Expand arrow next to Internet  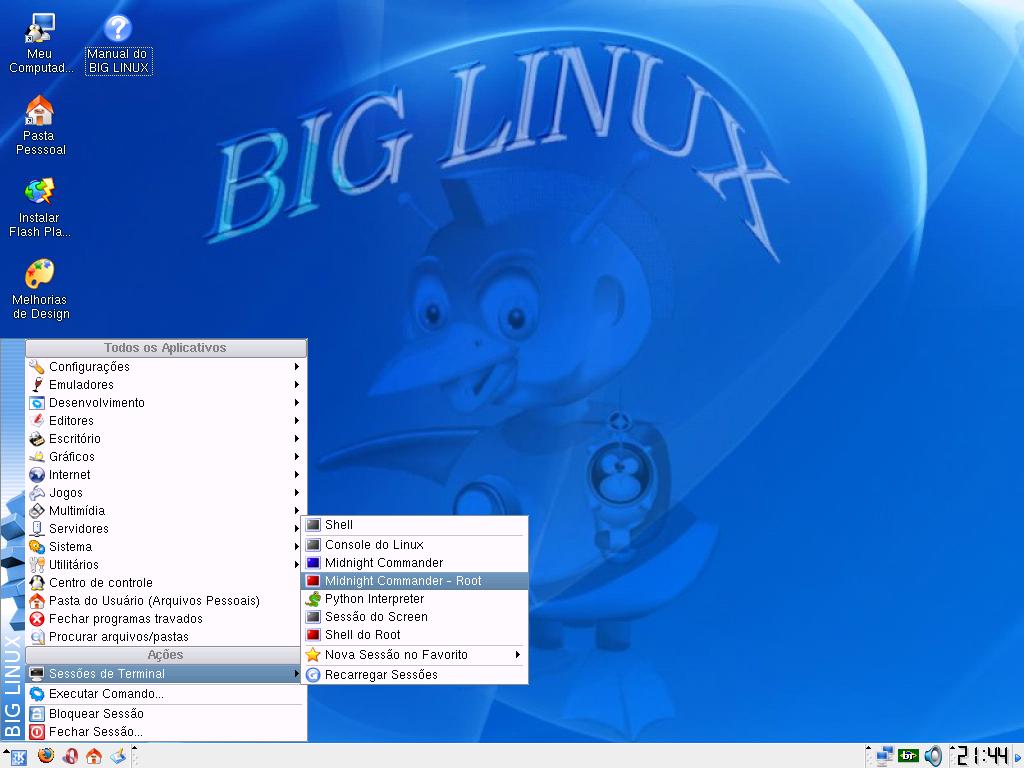click(x=296, y=475)
